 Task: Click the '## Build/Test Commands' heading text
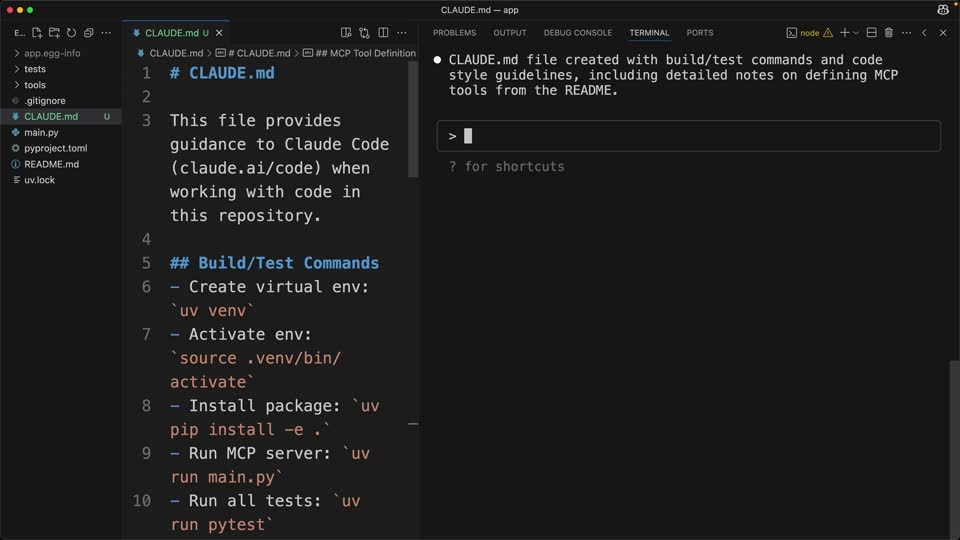(x=274, y=263)
